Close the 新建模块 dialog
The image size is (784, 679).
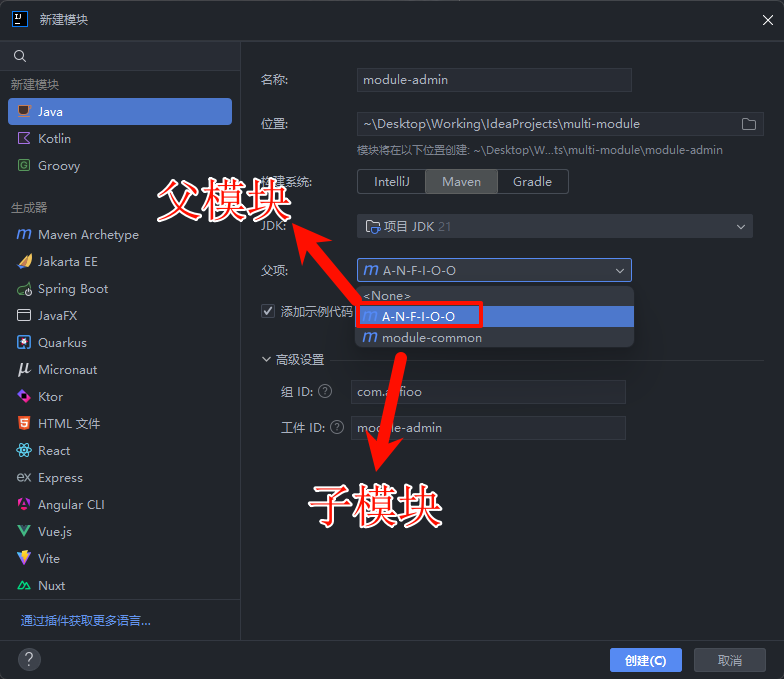768,20
